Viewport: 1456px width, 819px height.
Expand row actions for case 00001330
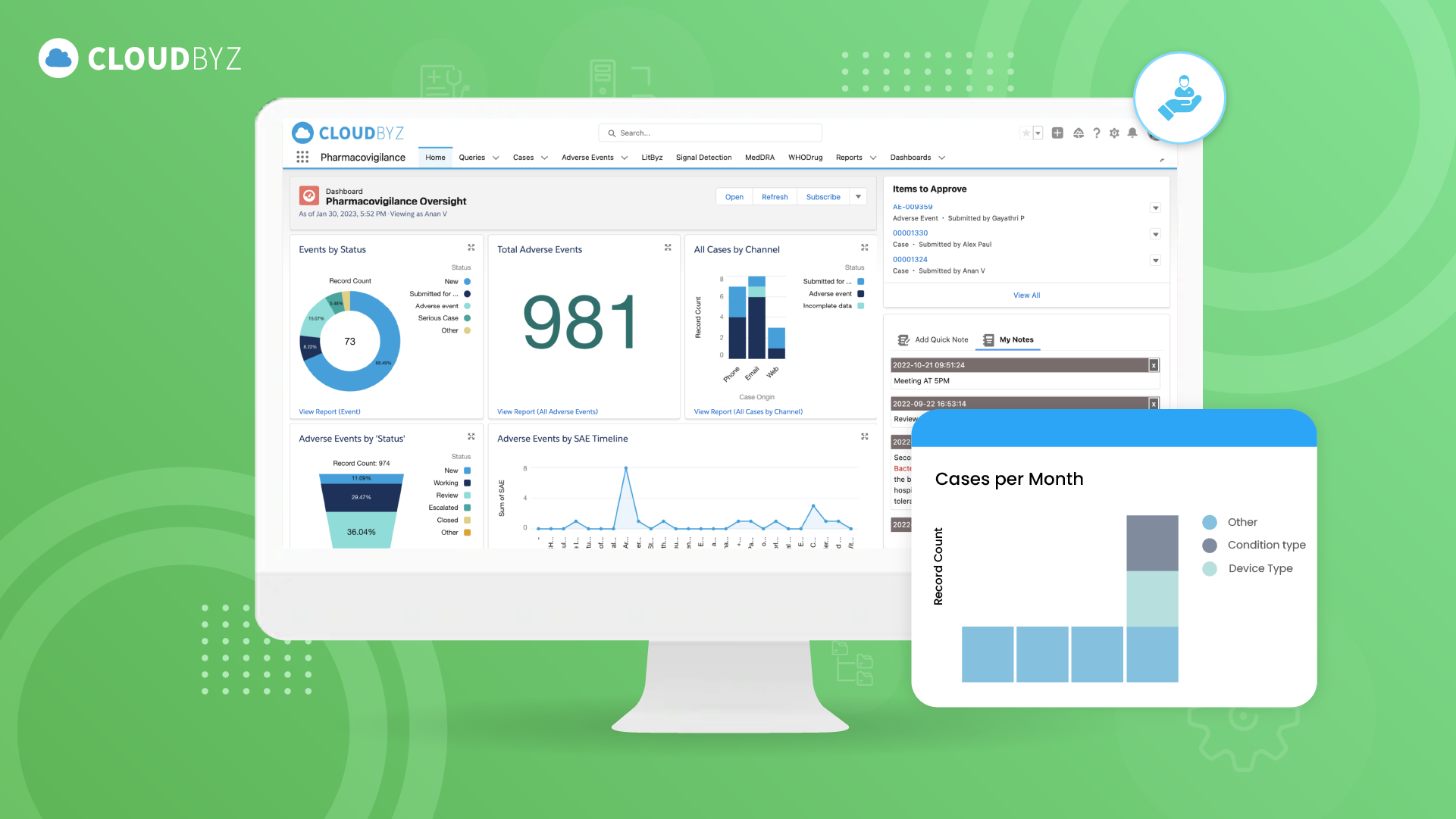point(1155,234)
